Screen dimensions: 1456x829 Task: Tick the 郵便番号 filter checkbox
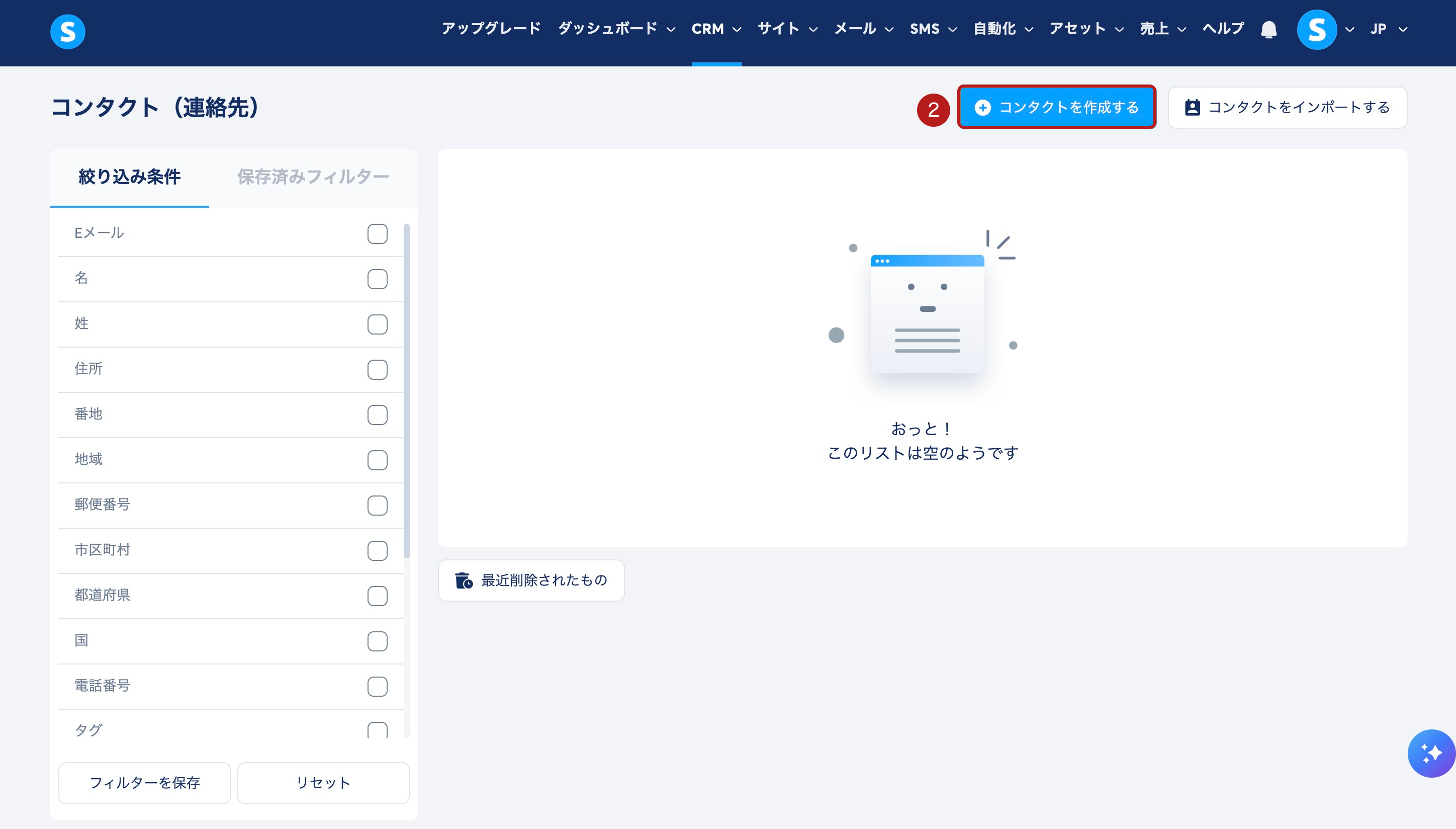pos(377,505)
